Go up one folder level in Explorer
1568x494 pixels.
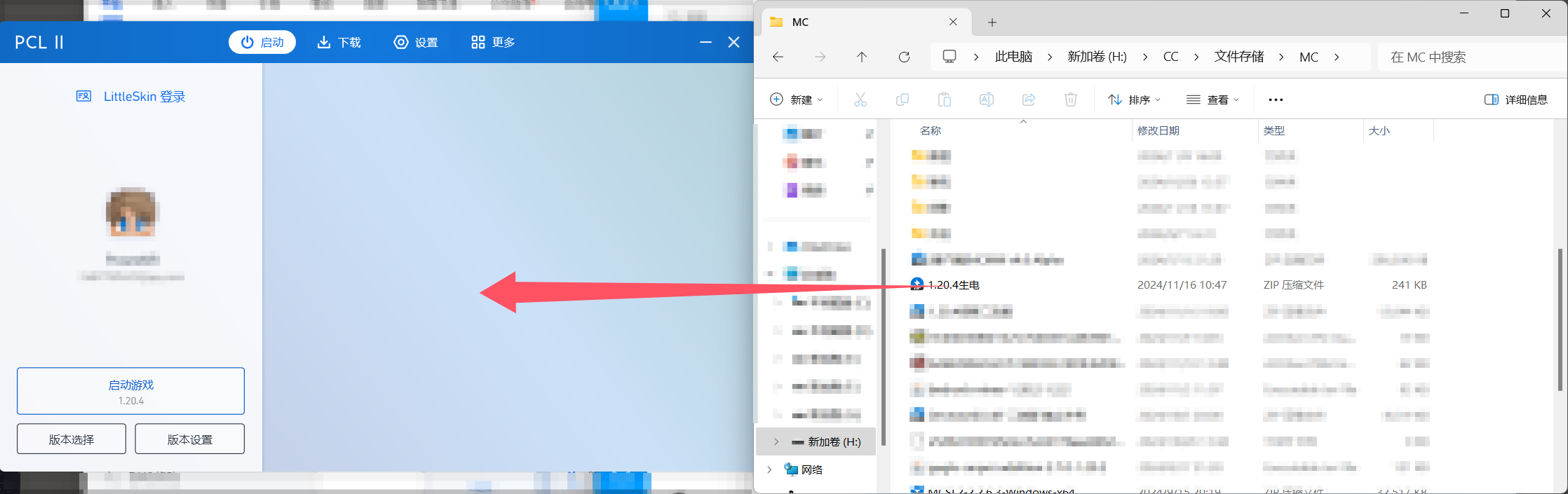(862, 57)
